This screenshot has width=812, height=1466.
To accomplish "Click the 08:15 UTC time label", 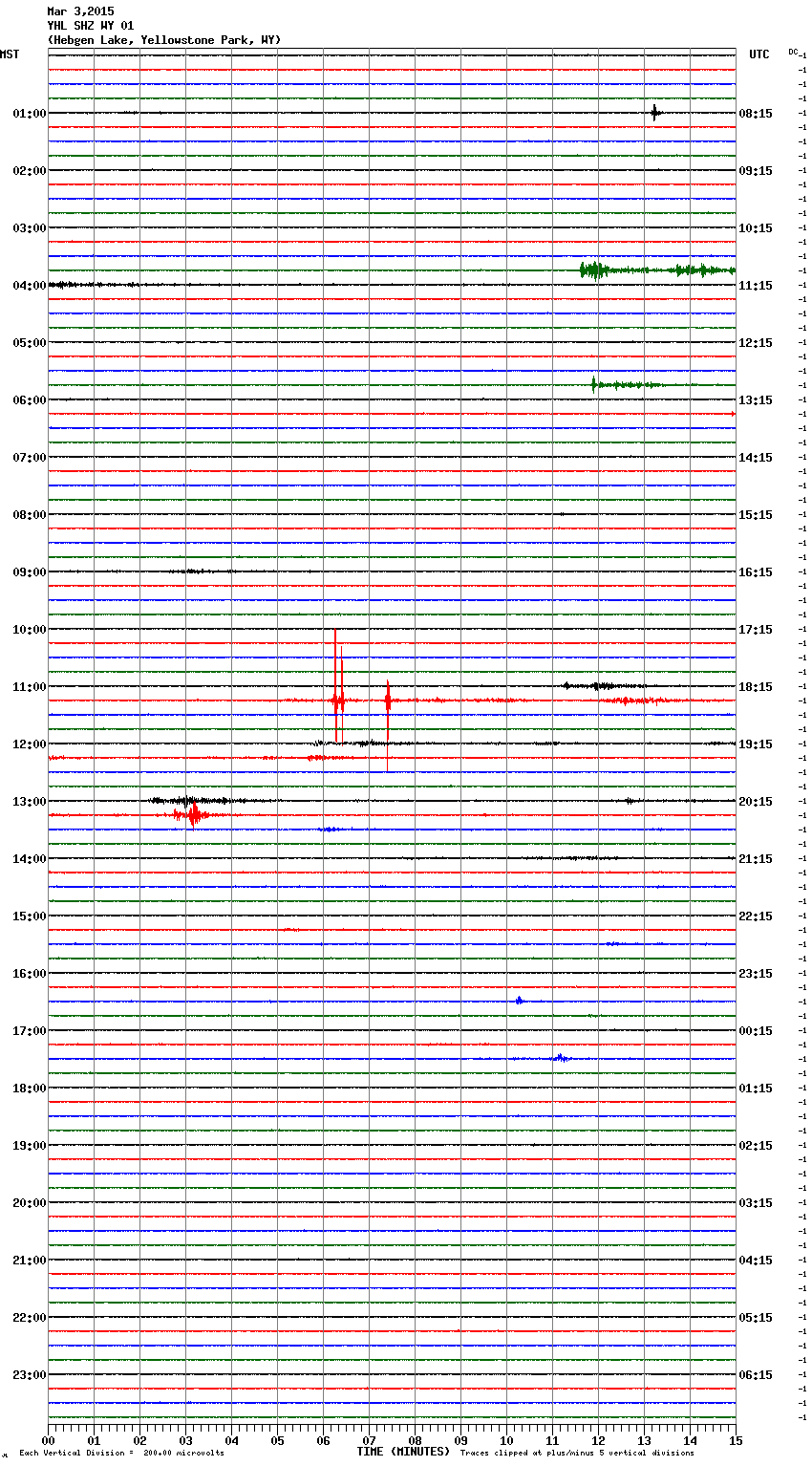I will click(756, 114).
